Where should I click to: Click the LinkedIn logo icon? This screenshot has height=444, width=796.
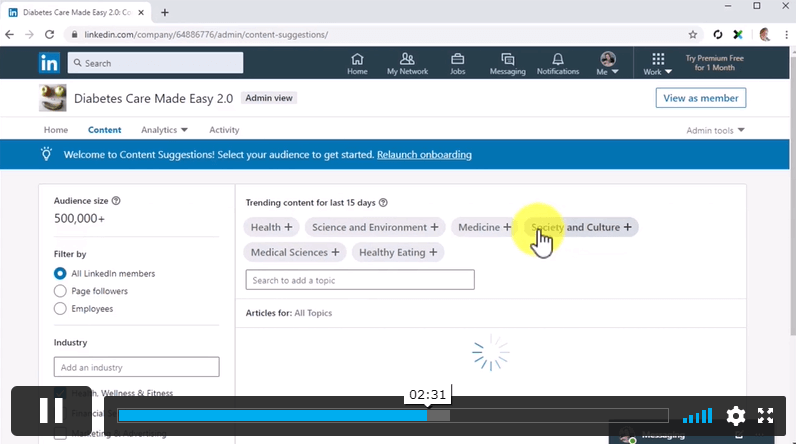point(49,63)
